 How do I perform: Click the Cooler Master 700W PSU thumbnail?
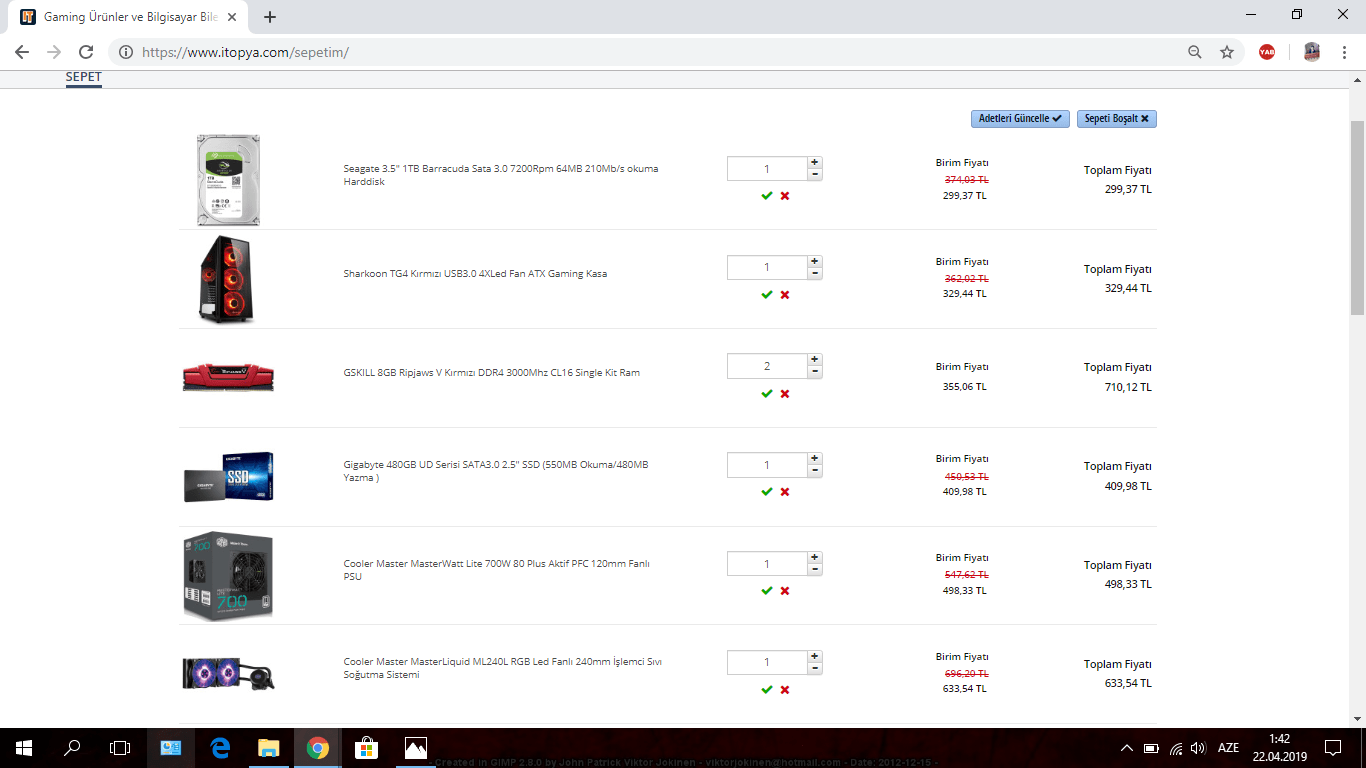pyautogui.click(x=228, y=576)
